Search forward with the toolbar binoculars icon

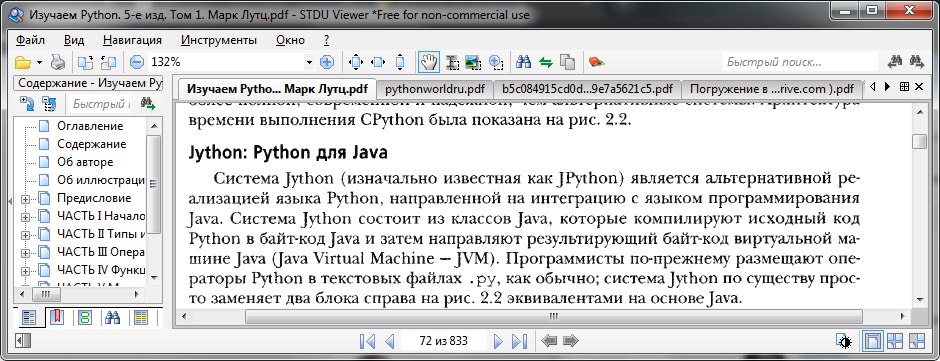[917, 61]
